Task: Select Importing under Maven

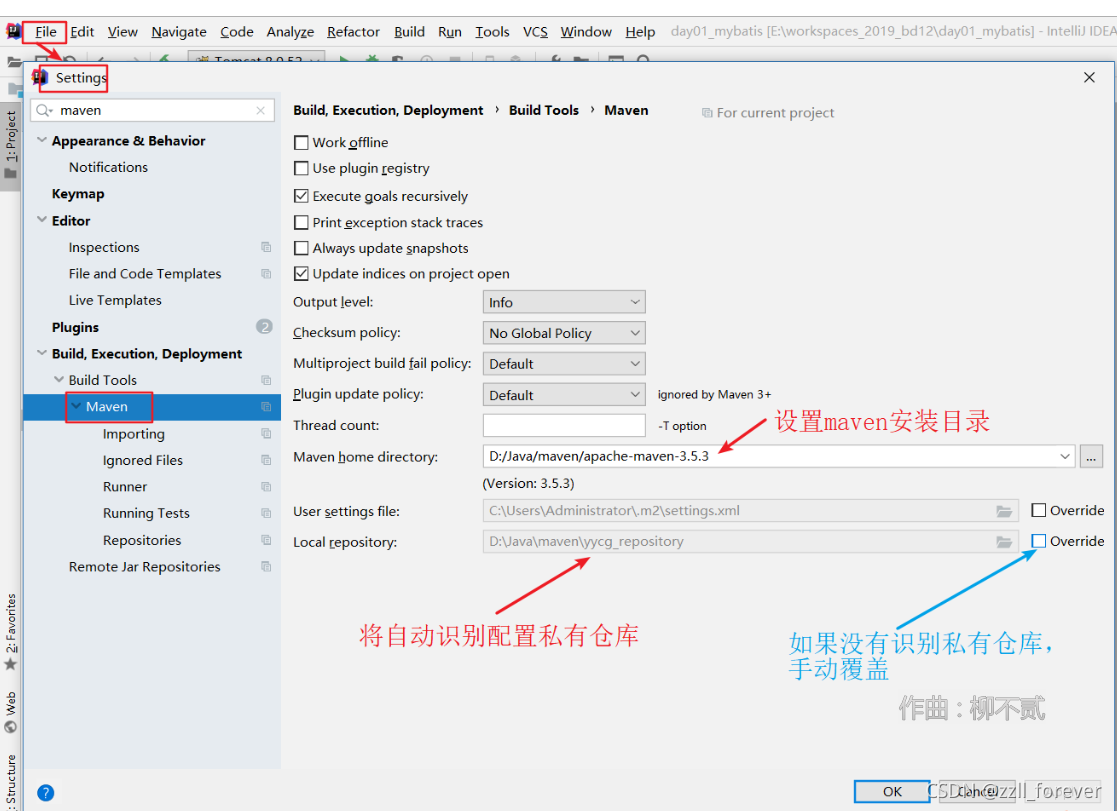Action: (133, 434)
